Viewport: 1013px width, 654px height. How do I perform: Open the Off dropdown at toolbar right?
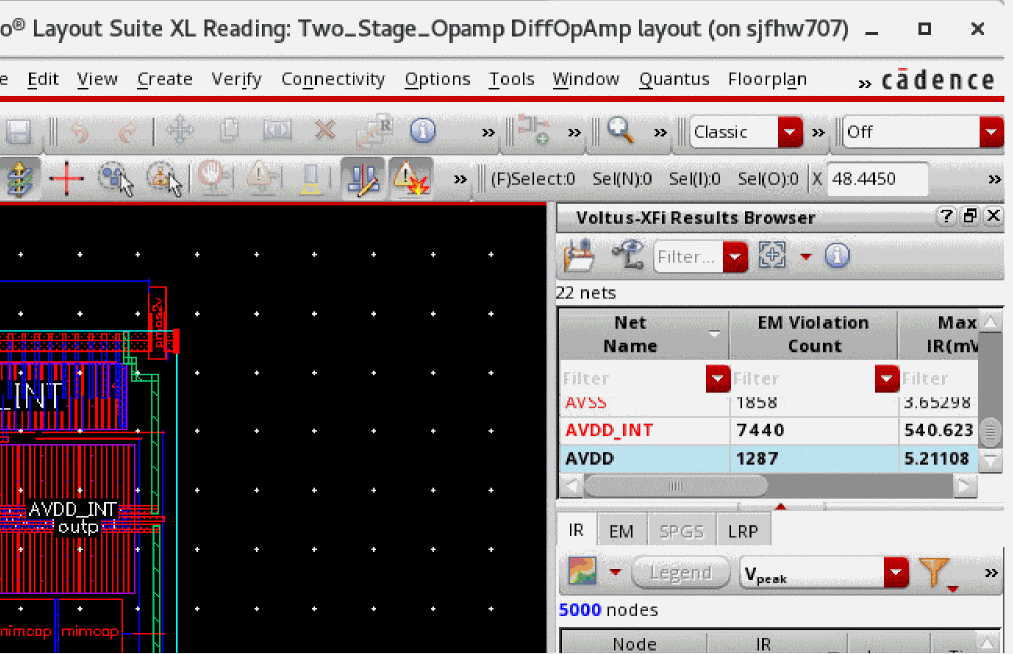pos(992,132)
